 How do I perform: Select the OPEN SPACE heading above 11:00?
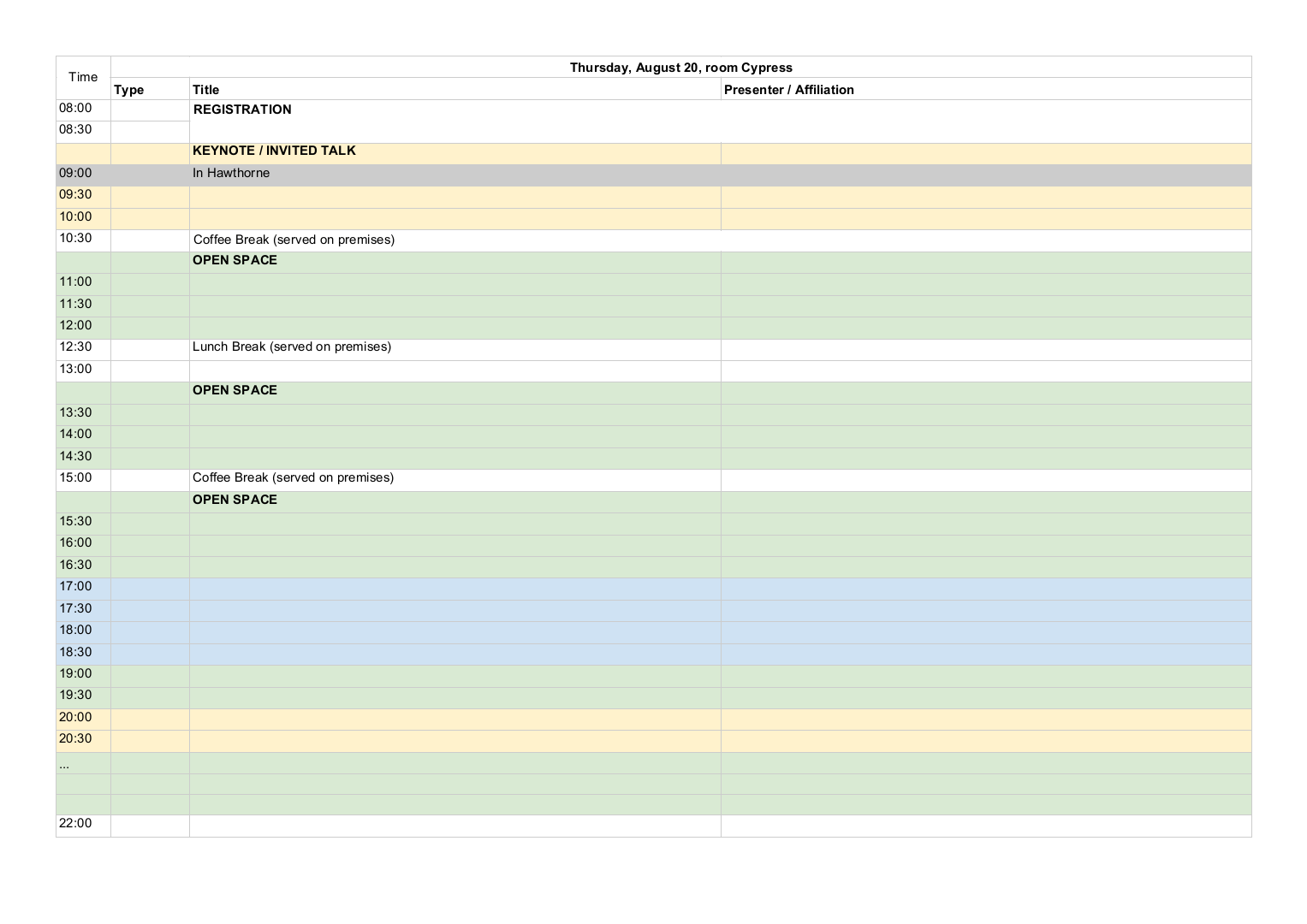click(235, 260)
